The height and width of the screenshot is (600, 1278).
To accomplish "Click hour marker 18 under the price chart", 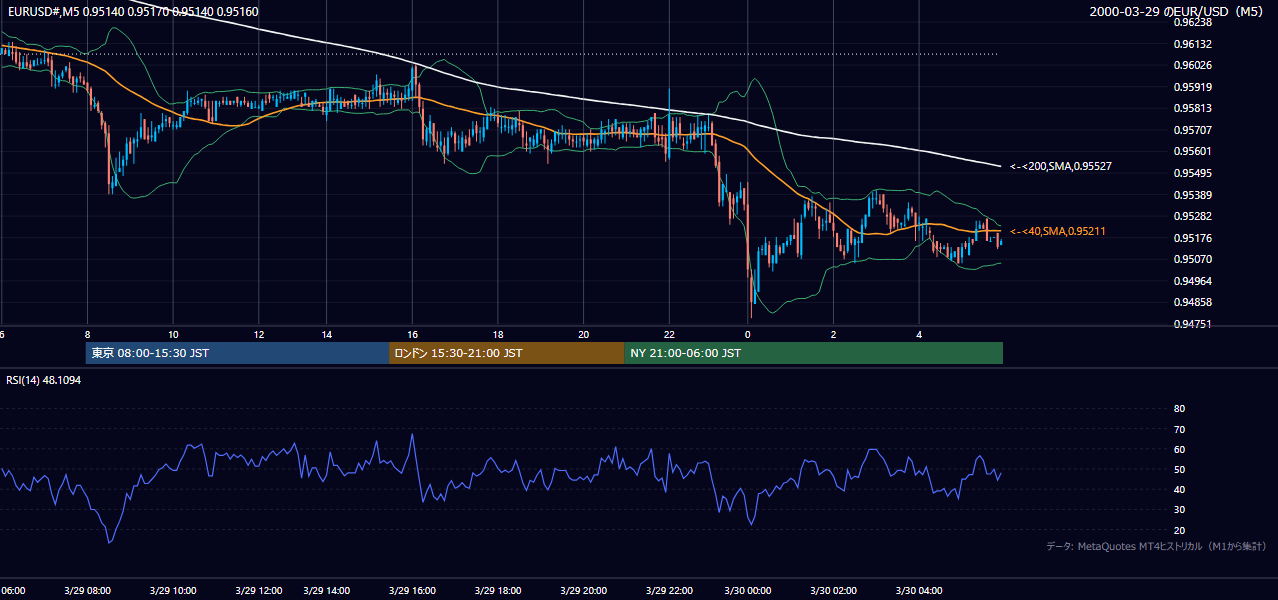I will tap(498, 334).
